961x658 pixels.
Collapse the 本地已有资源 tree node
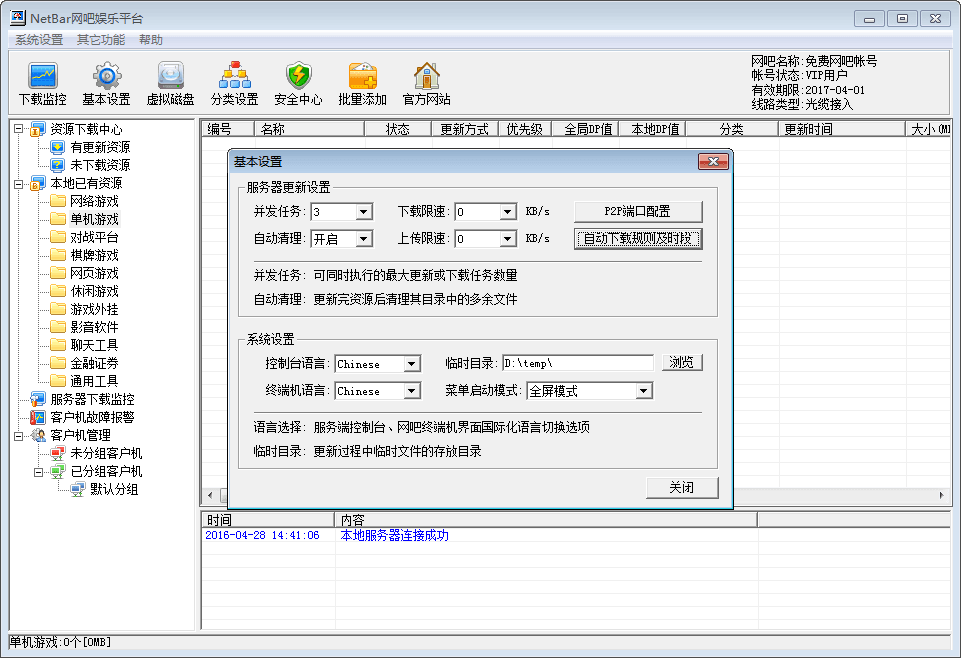[18, 183]
